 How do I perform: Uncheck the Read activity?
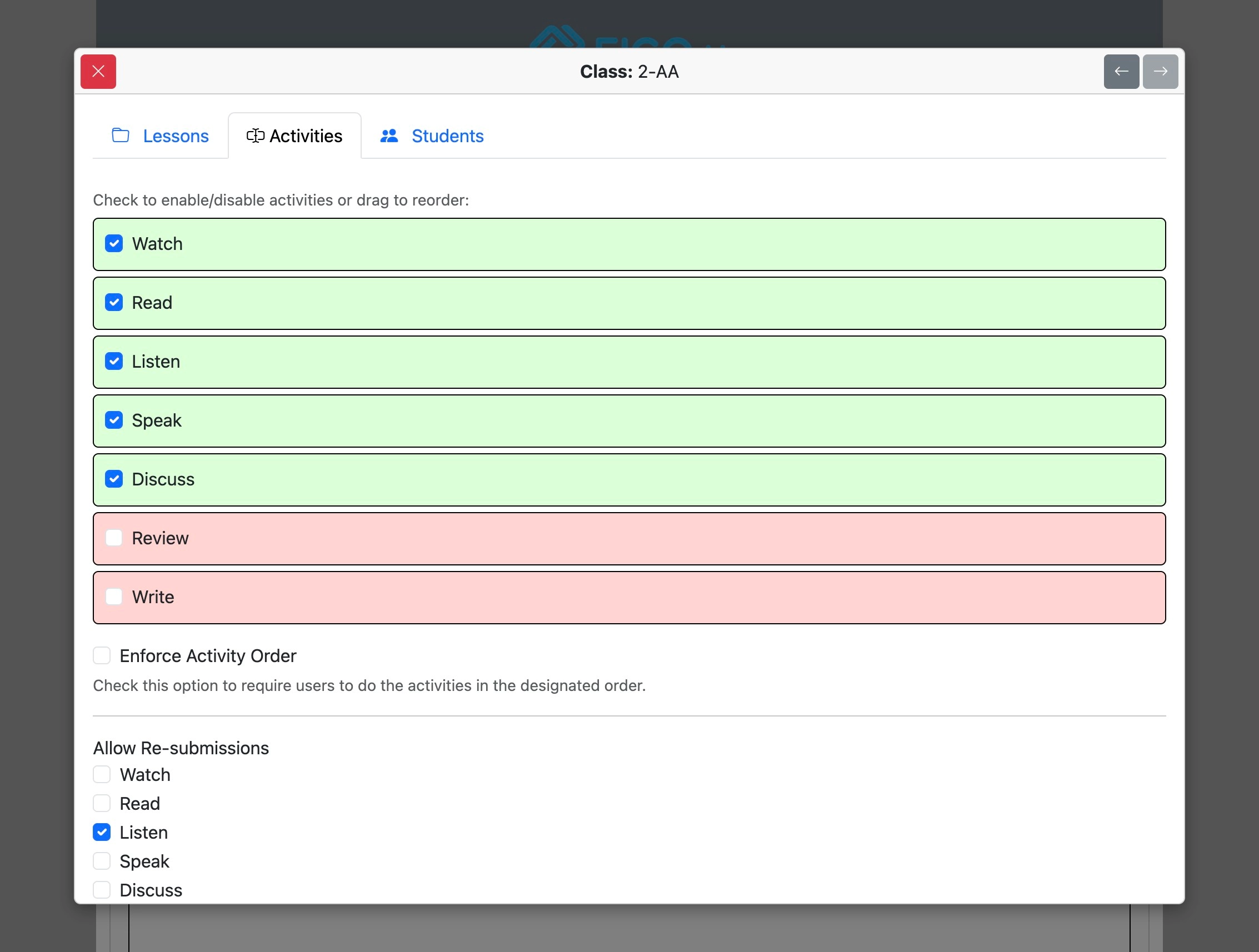(114, 302)
